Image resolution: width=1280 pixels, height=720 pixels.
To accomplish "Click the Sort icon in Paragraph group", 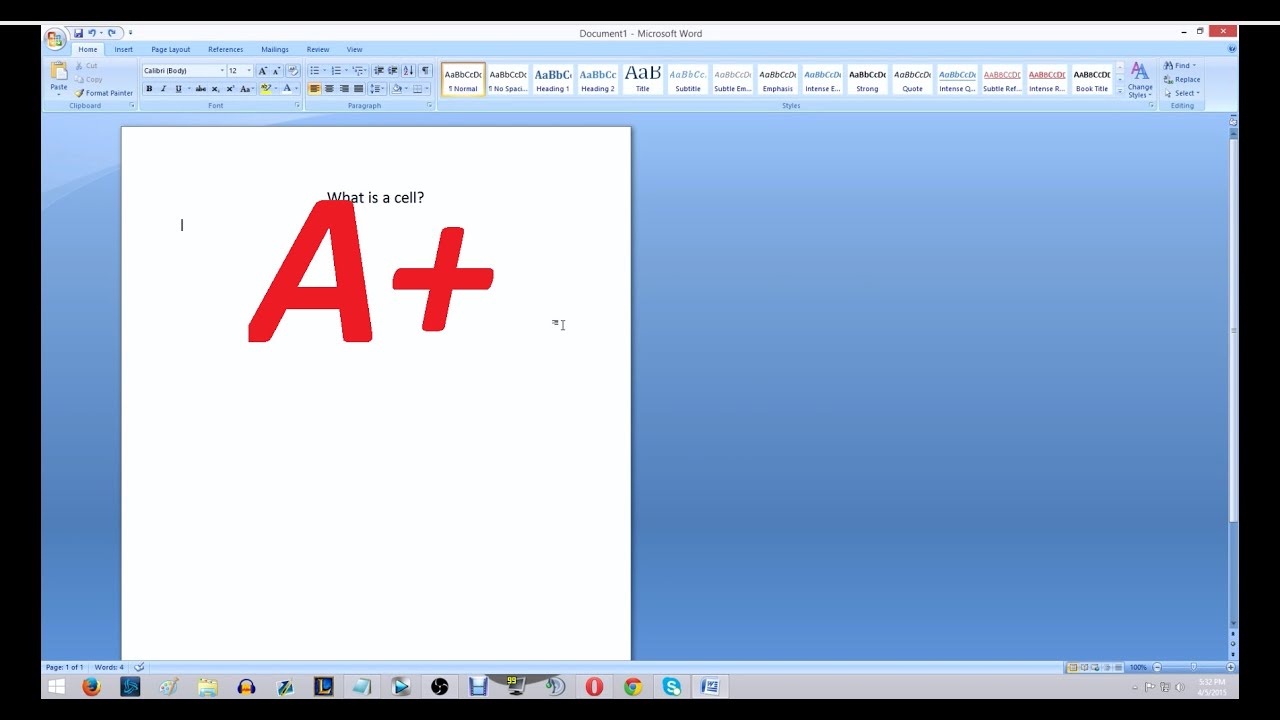I will [408, 71].
